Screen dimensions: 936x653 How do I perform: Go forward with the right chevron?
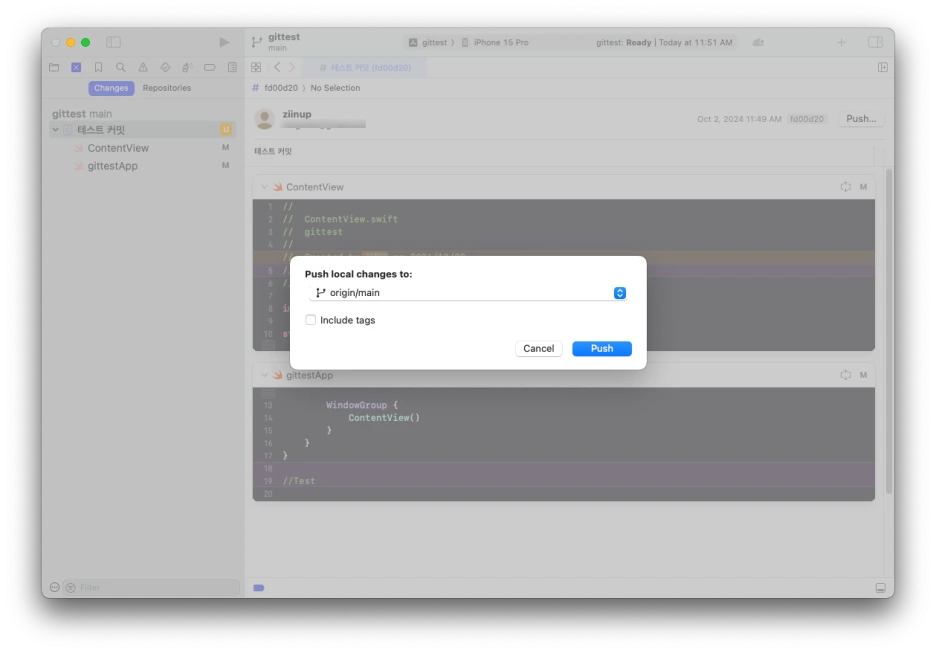[x=292, y=67]
